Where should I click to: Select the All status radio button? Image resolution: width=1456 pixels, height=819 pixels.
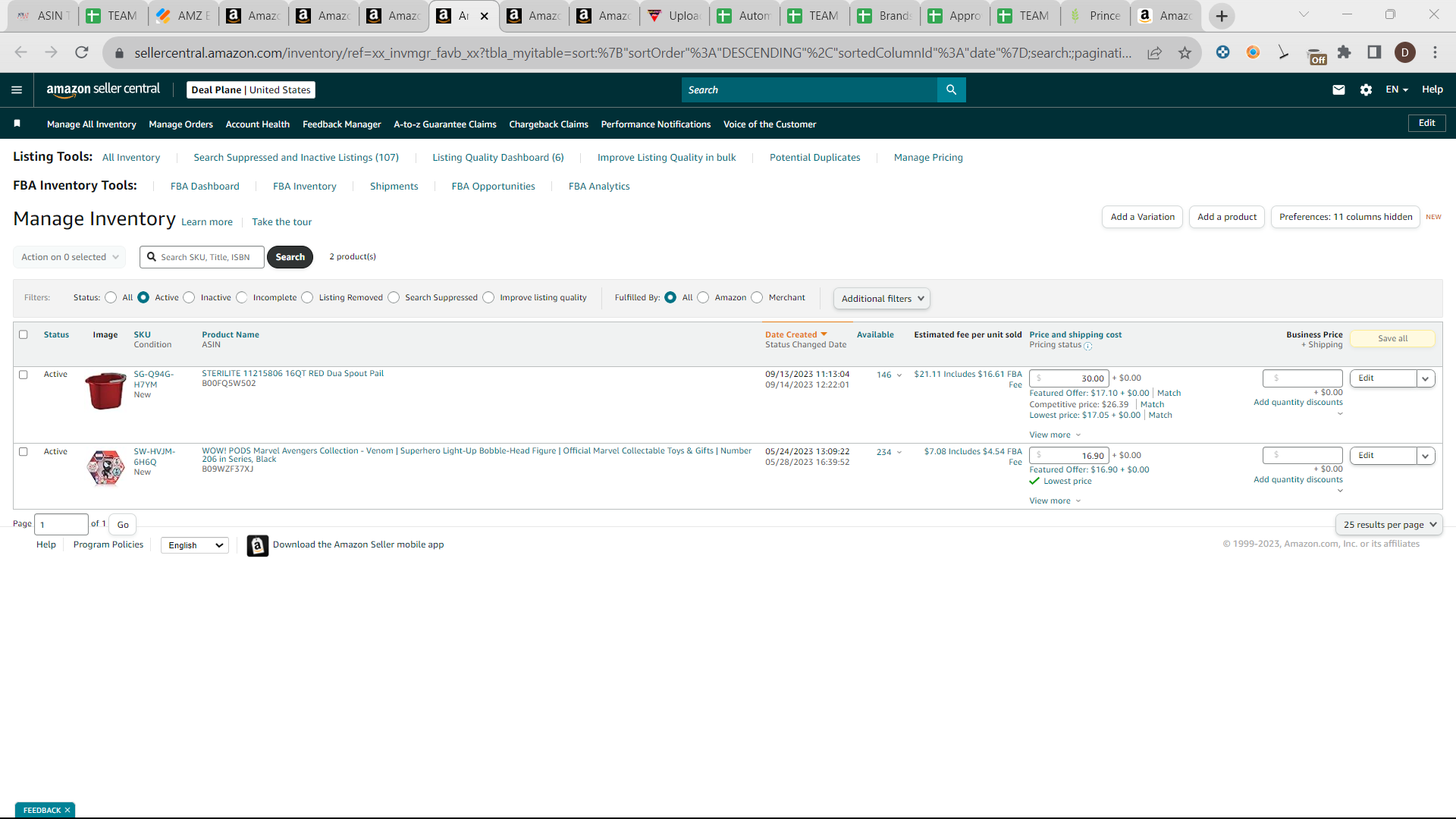tap(111, 297)
